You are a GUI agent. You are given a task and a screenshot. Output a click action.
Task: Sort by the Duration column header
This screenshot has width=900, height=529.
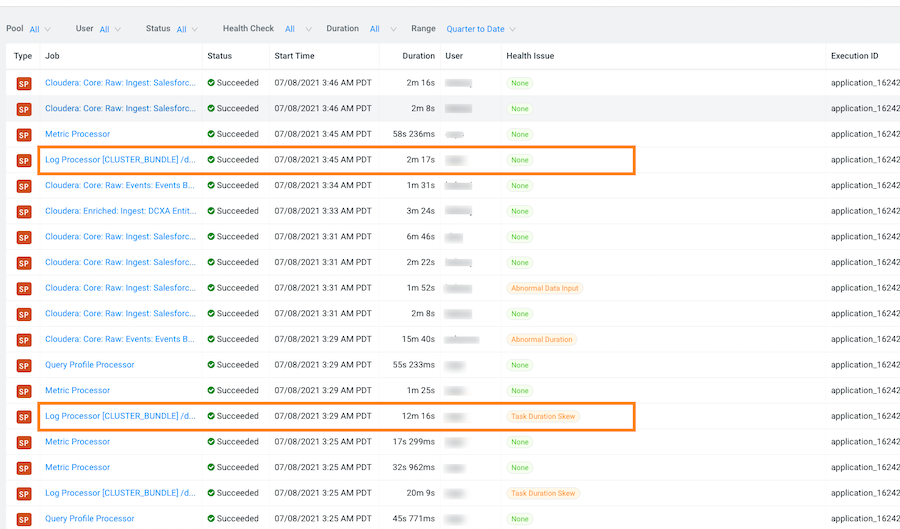[x=418, y=56]
